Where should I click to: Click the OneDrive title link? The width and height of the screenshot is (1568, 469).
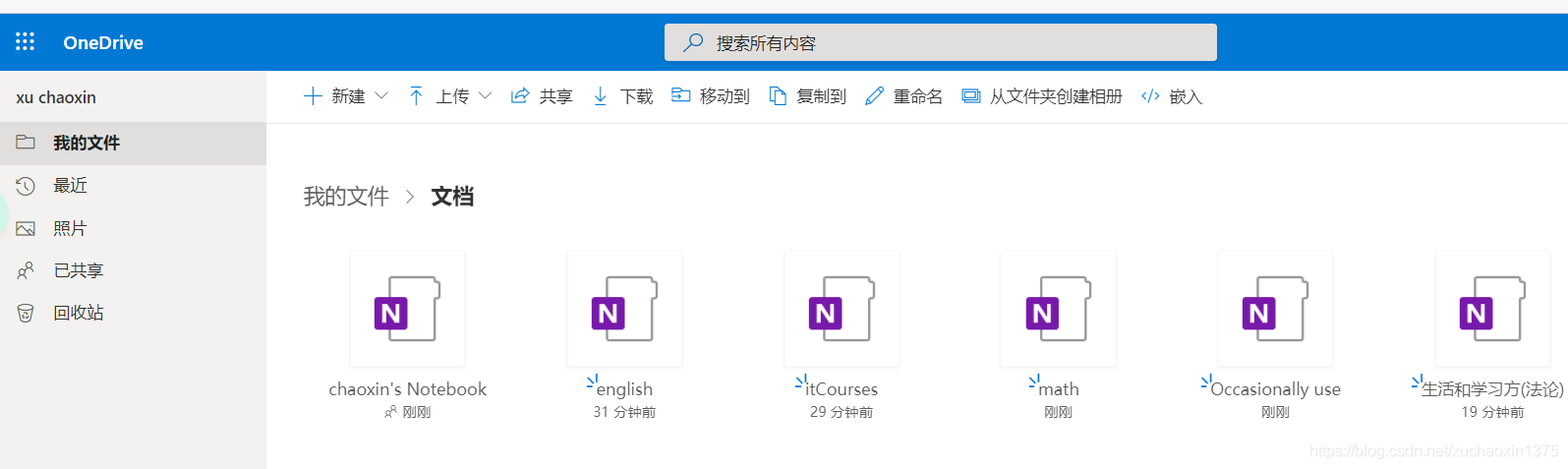coord(103,42)
